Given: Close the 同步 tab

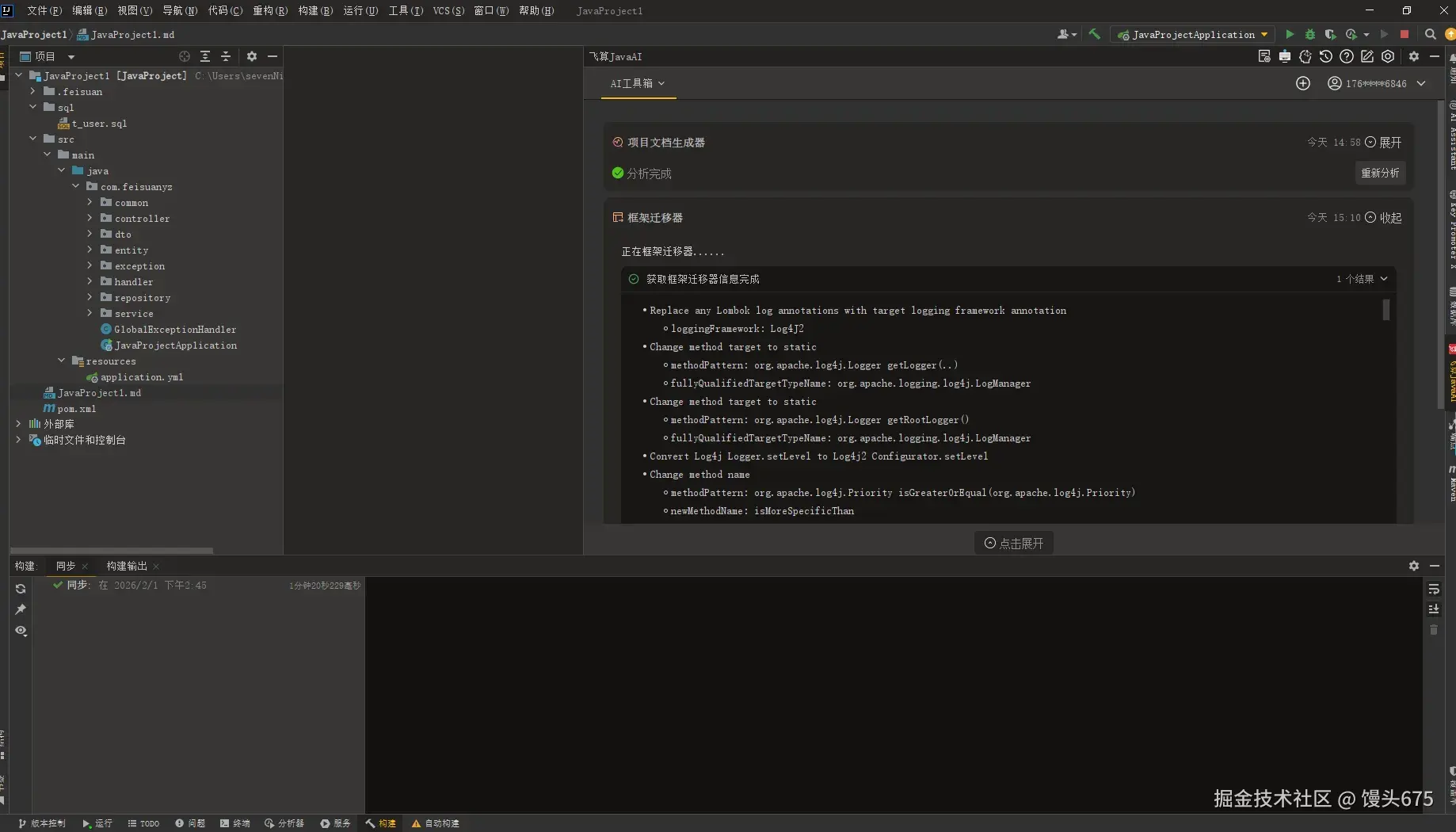Looking at the screenshot, I should (x=85, y=566).
